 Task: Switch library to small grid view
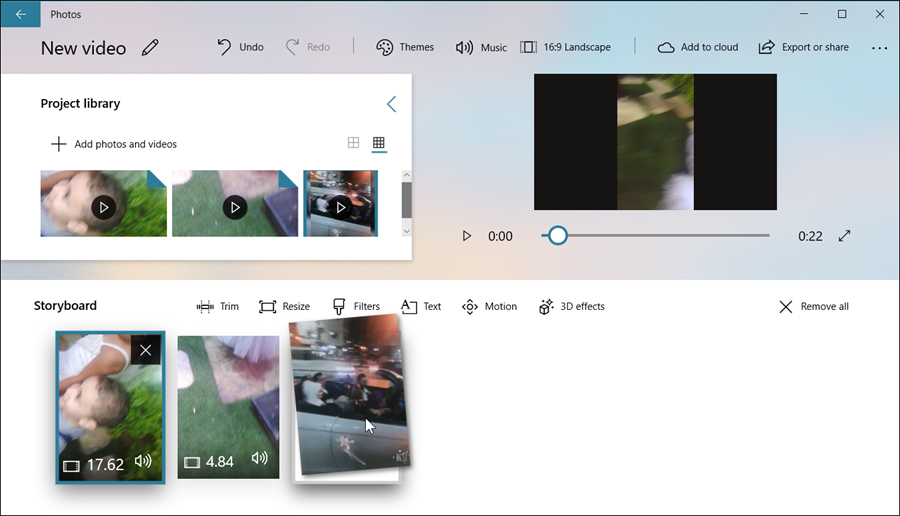[x=379, y=143]
